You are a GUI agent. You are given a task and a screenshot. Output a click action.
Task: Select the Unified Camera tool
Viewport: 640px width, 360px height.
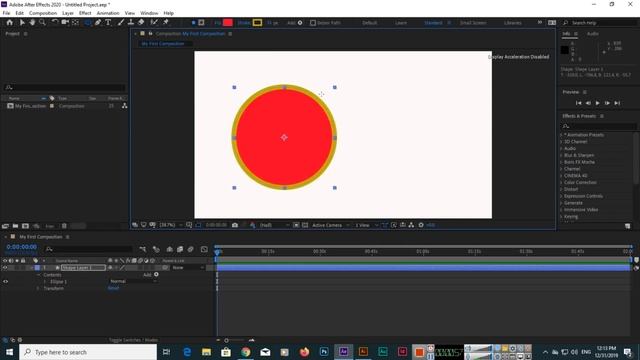(x=65, y=22)
